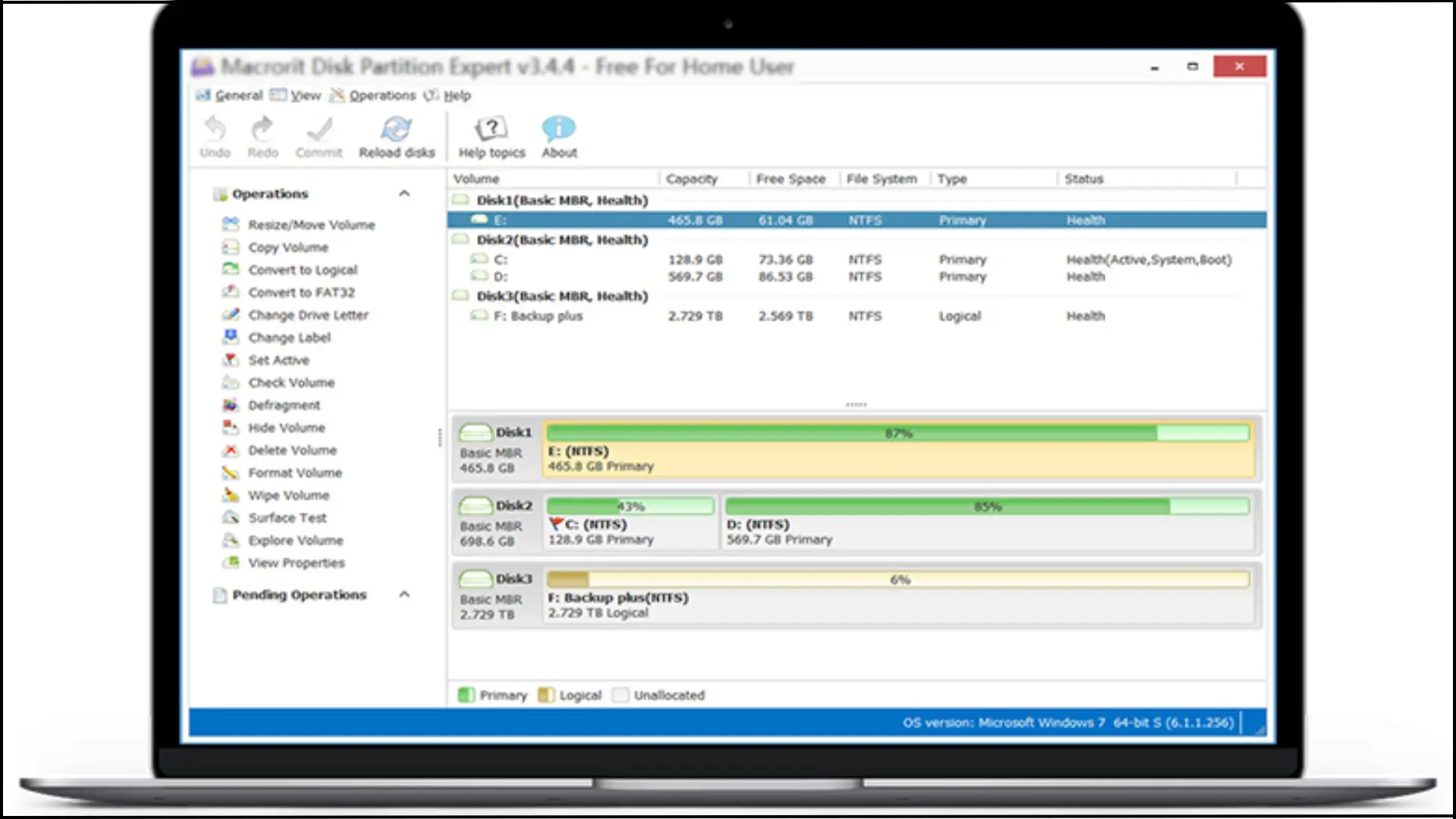
Task: Click Health(Active,System,Boot) status cell
Action: coord(1149,259)
